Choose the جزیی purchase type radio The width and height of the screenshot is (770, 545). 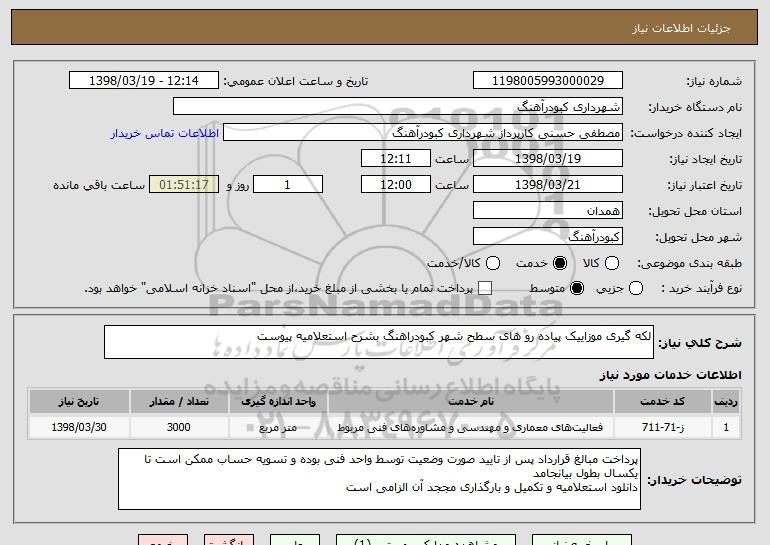click(635, 288)
